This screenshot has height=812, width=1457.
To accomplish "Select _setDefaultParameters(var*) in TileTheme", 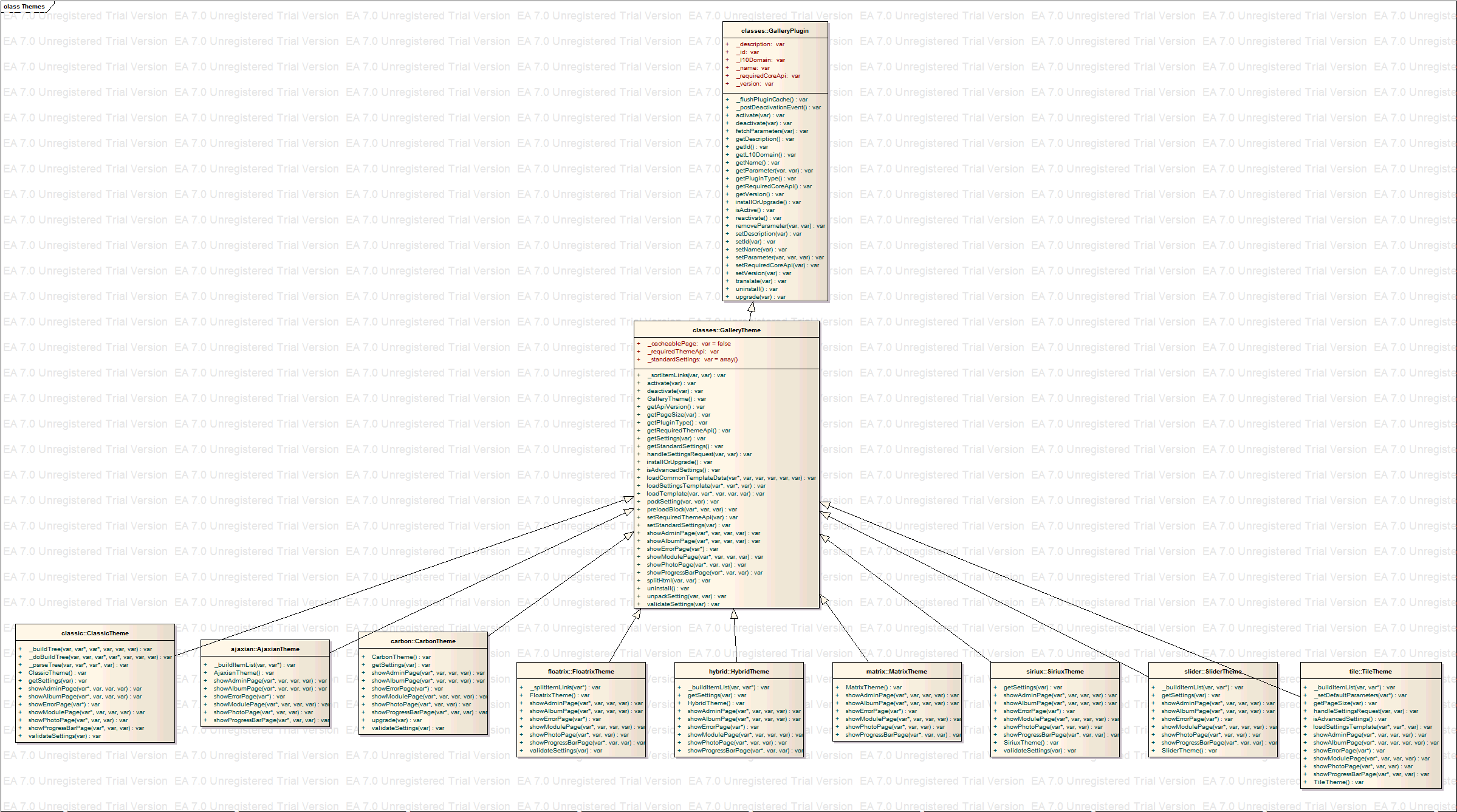I will click(1360, 695).
